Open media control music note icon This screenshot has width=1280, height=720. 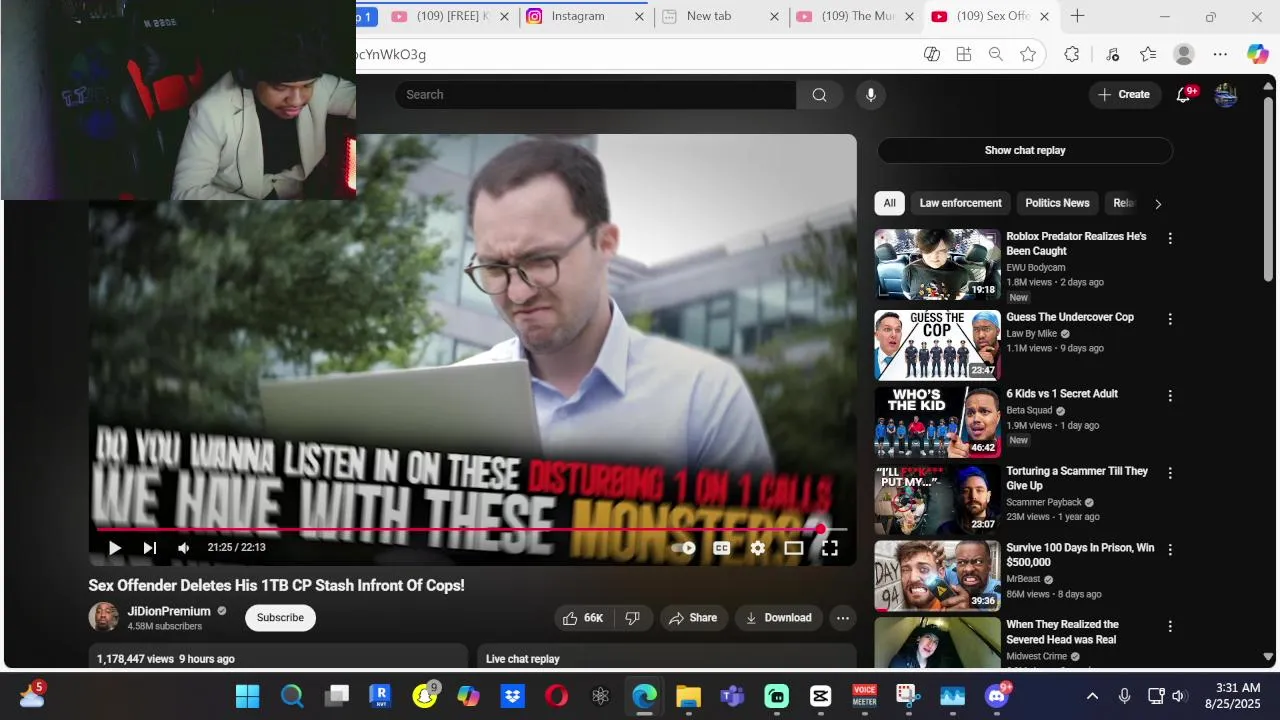(1112, 54)
